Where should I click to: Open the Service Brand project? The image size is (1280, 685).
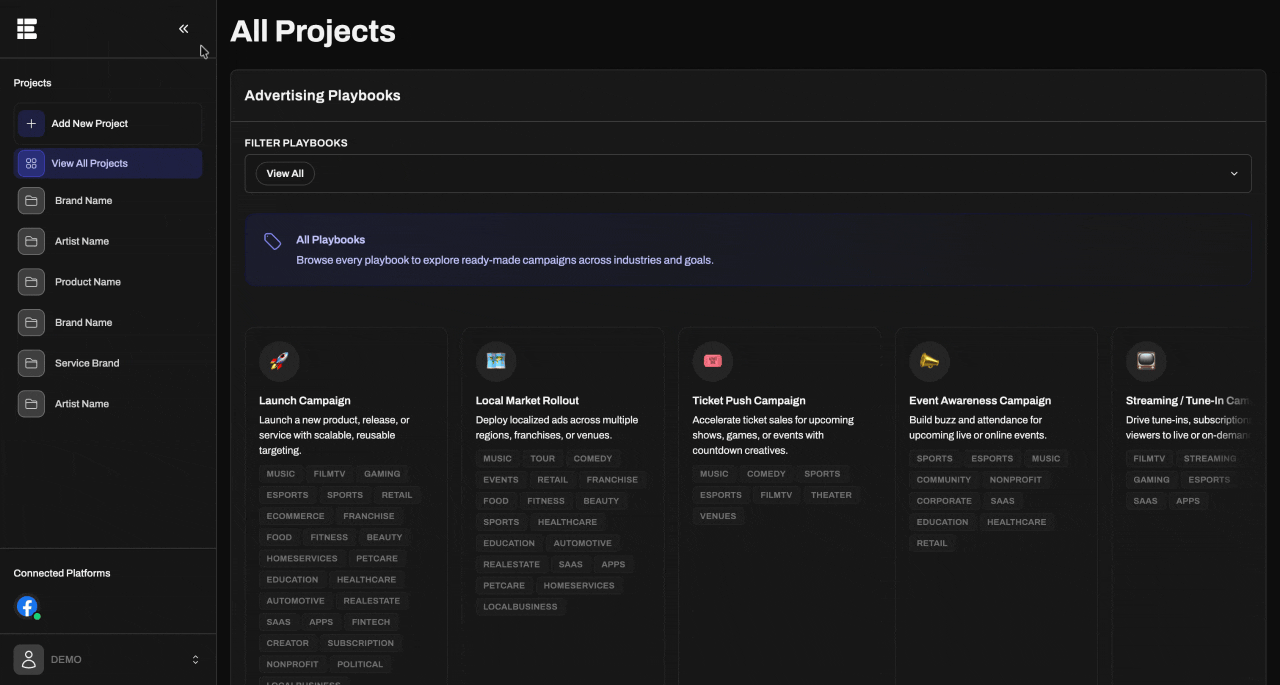coord(87,363)
